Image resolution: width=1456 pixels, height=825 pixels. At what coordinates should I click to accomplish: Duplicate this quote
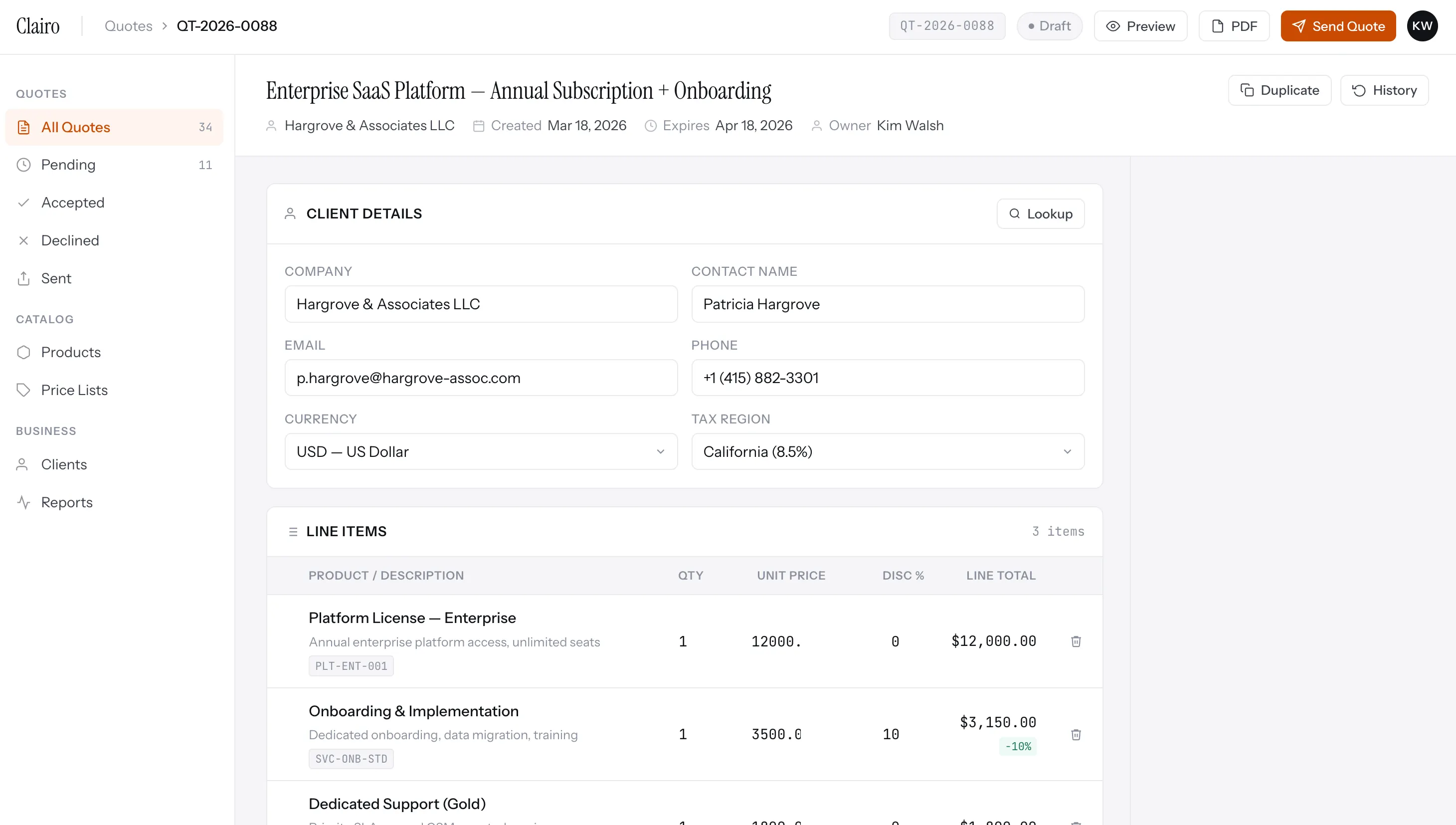click(x=1279, y=91)
